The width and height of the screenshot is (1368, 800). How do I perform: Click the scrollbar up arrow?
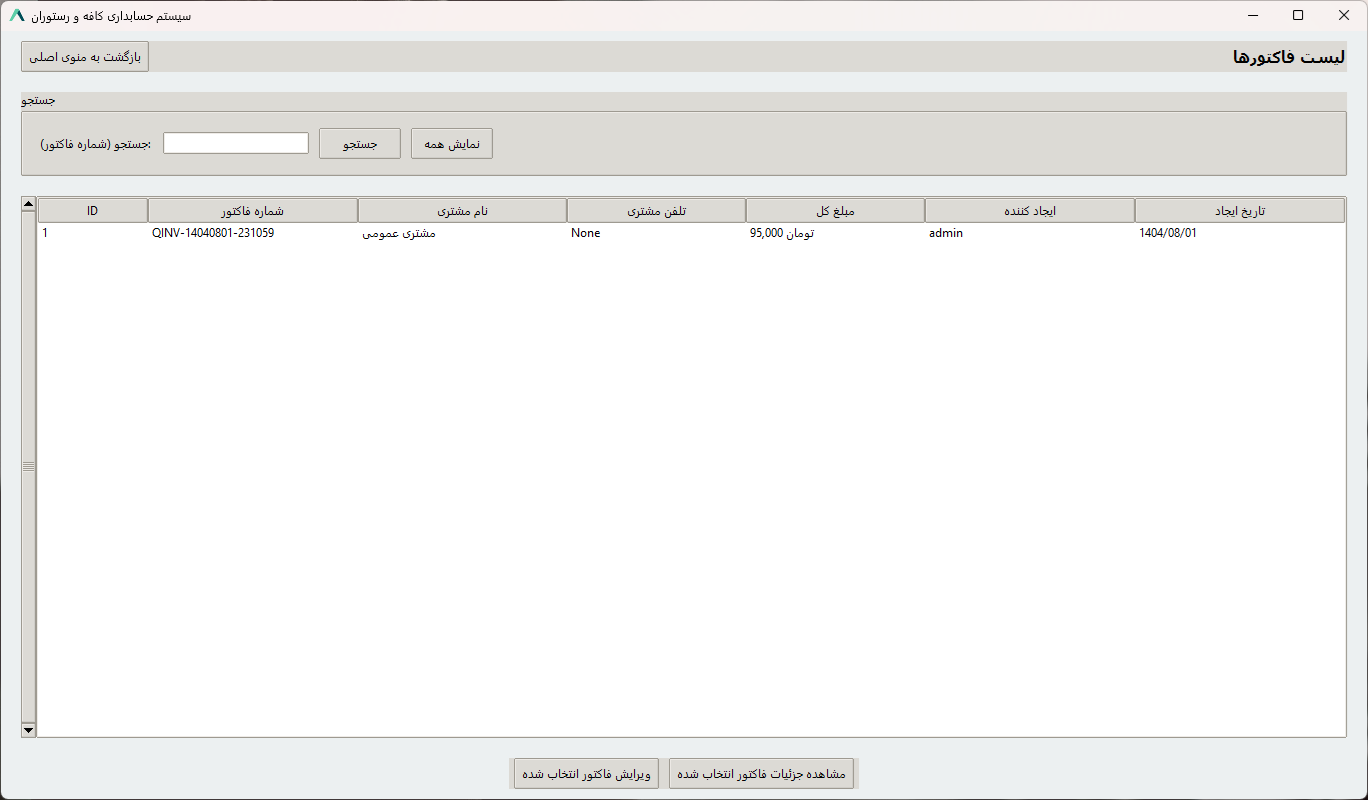point(28,204)
